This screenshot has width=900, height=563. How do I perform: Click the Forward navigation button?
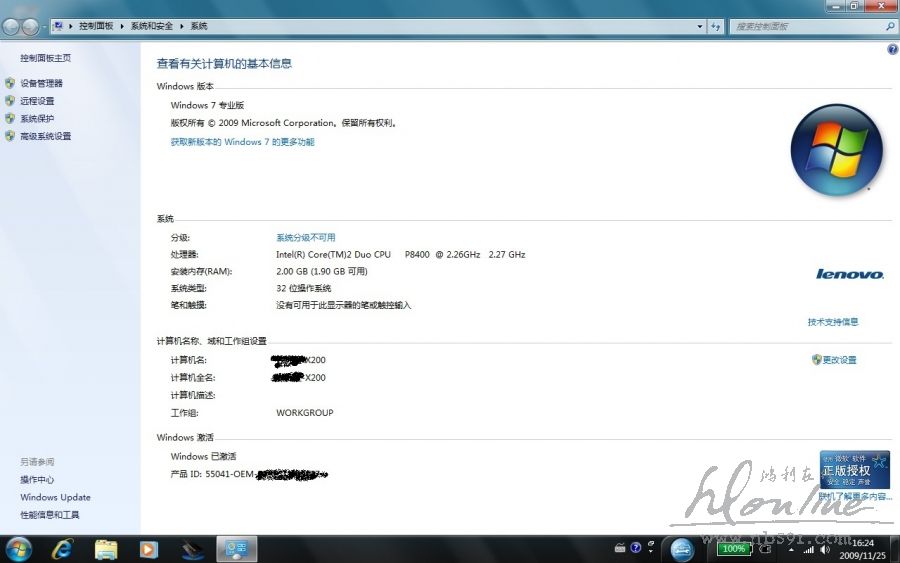click(30, 26)
